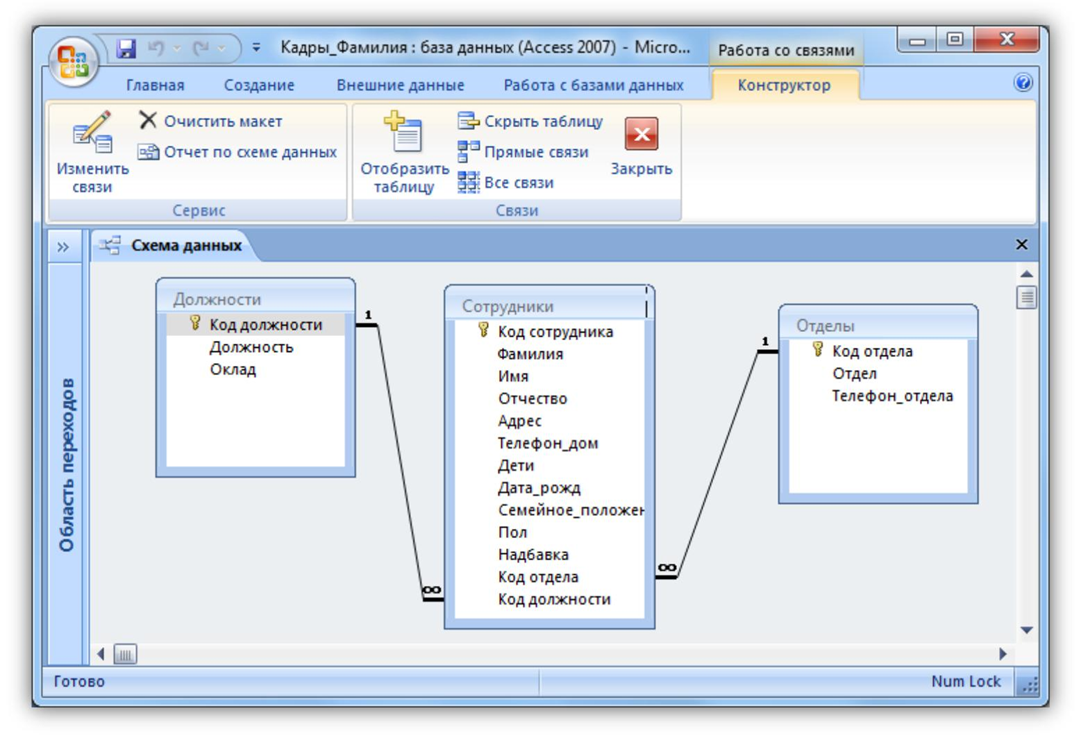1081x738 pixels.
Task: Click the horizontal scrollbar thumb
Action: tap(125, 653)
